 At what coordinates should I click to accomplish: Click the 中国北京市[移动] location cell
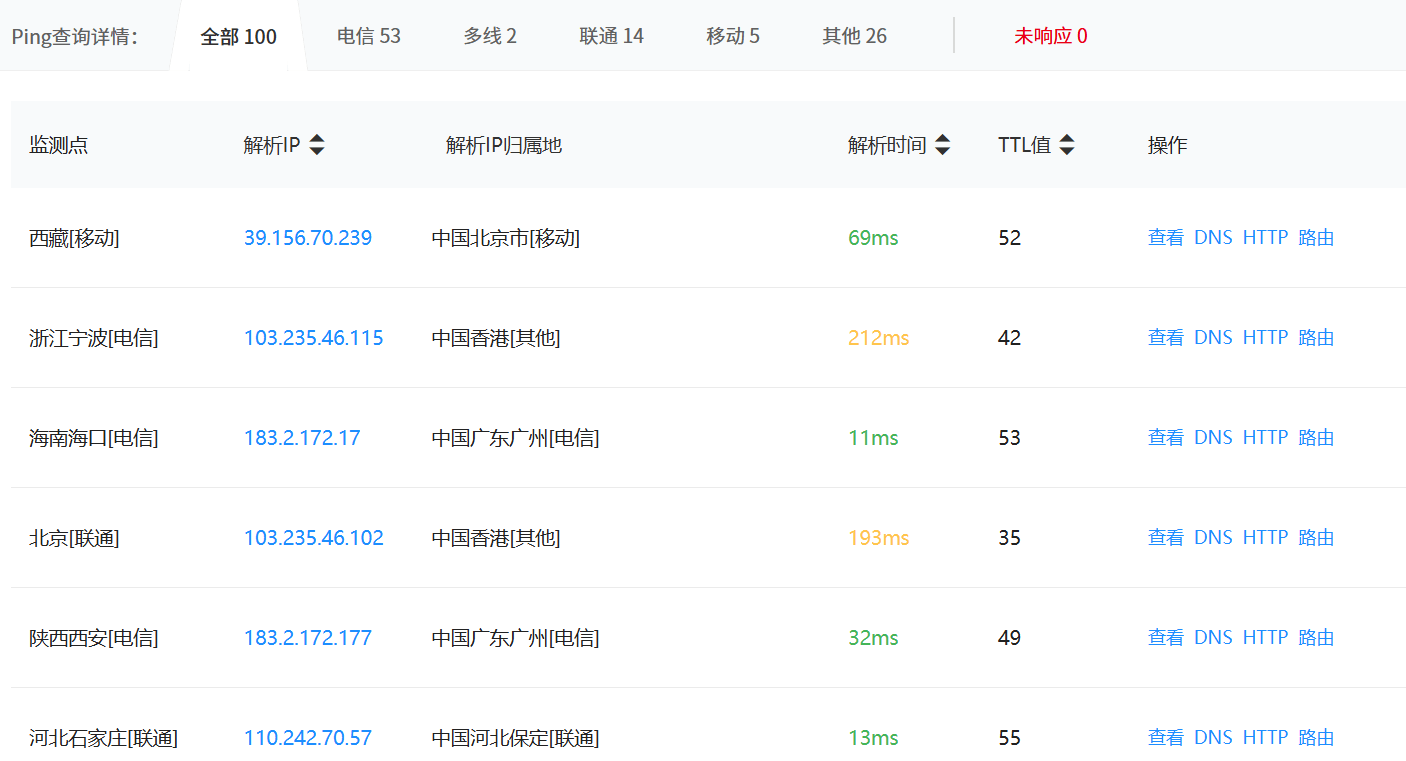506,238
